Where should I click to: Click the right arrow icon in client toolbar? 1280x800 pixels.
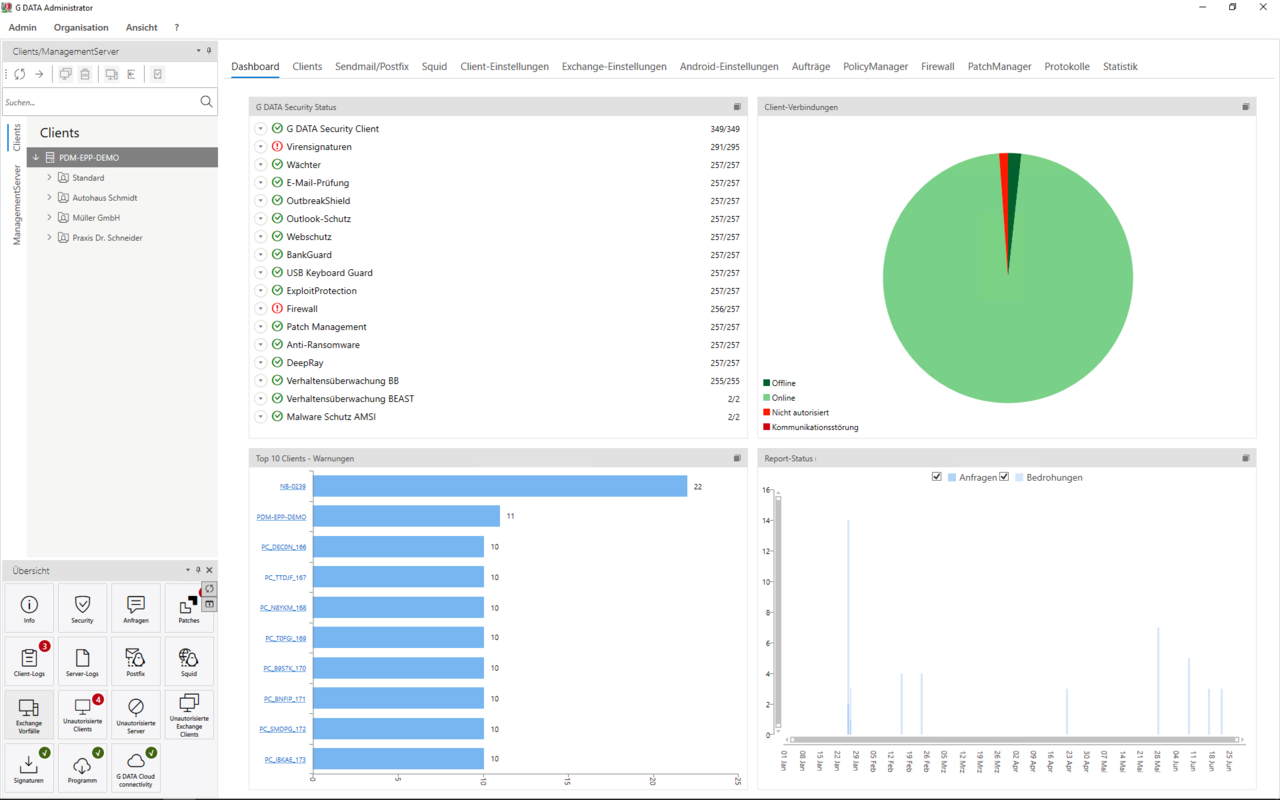point(39,74)
